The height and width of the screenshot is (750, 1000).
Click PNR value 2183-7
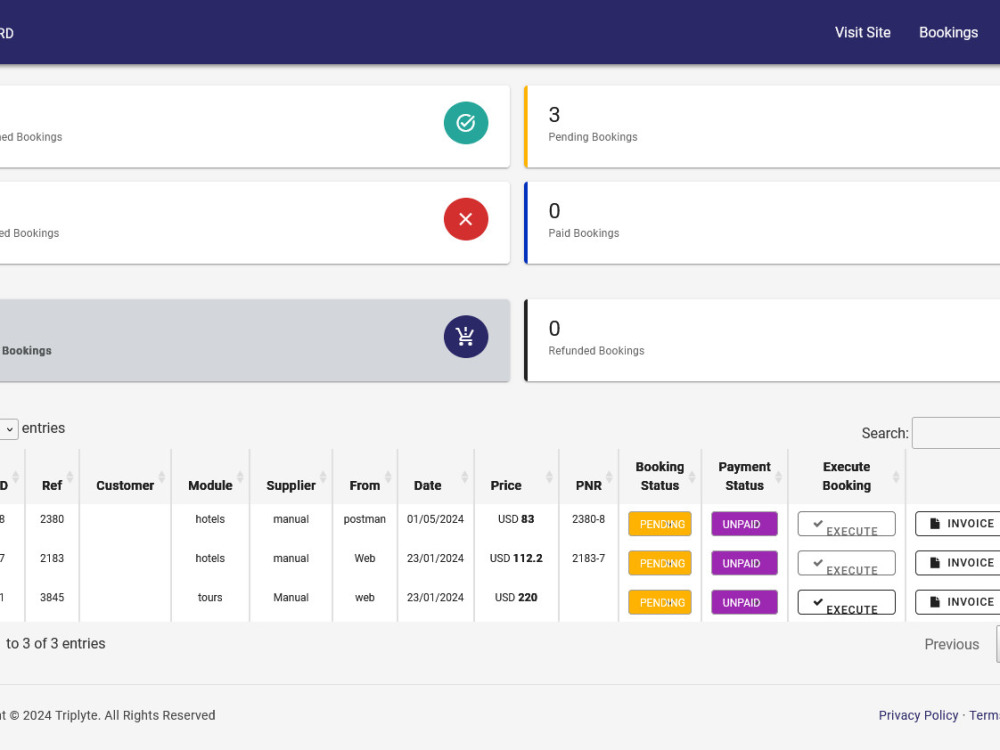coord(589,558)
